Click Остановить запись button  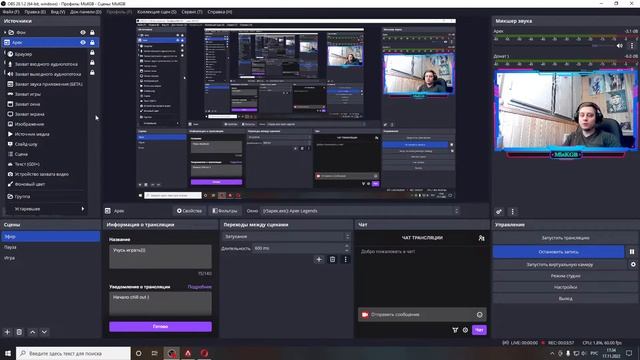point(558,252)
